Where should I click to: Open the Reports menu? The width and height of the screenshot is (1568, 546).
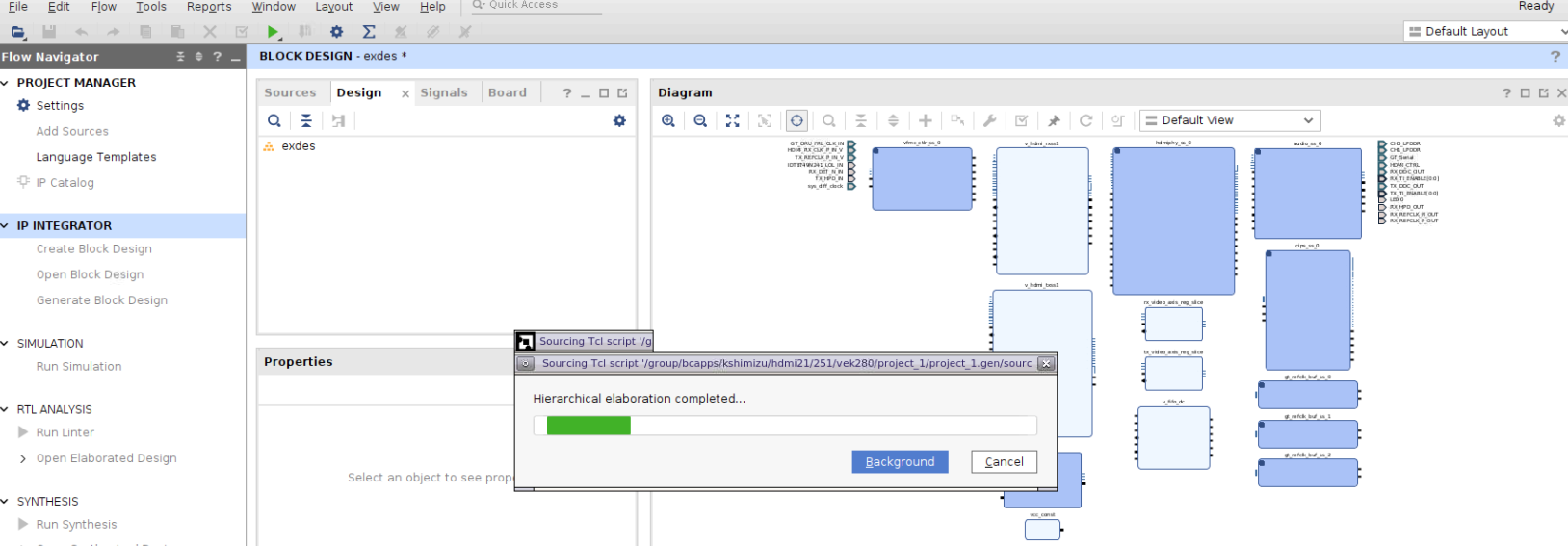(209, 7)
